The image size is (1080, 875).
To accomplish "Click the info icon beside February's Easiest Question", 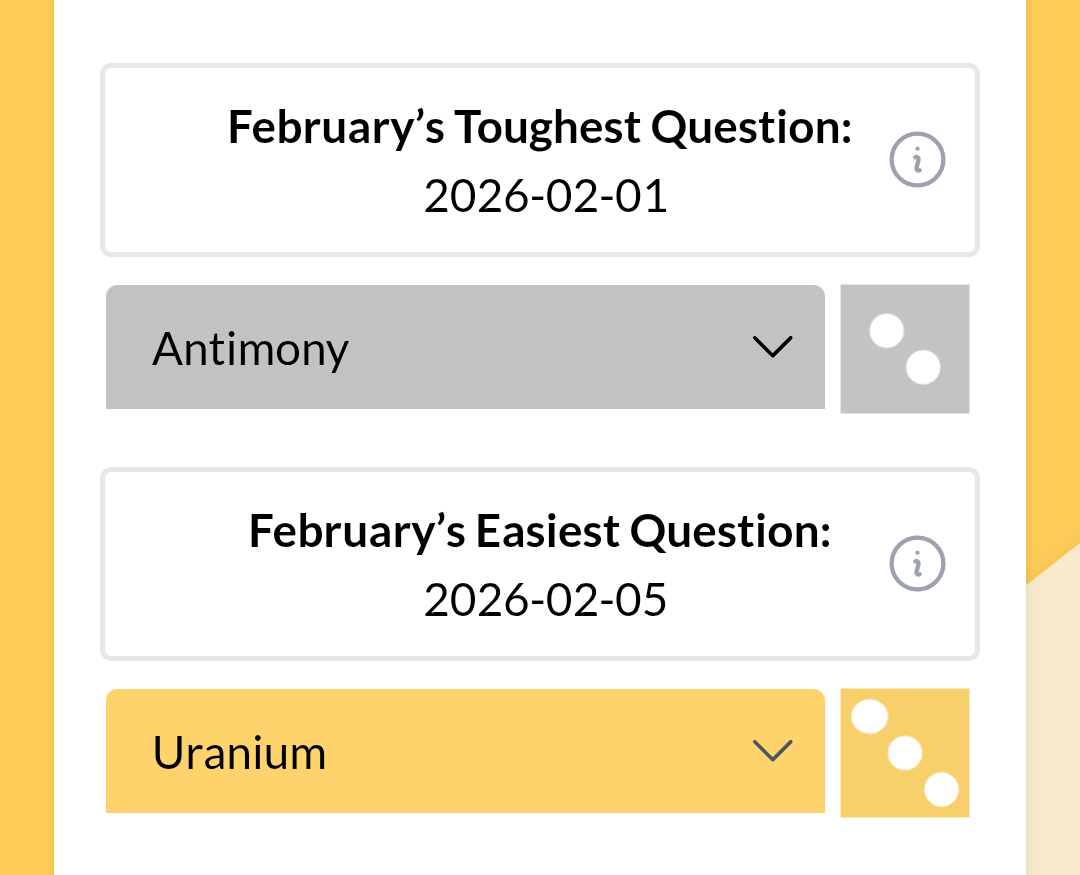I will pos(917,564).
